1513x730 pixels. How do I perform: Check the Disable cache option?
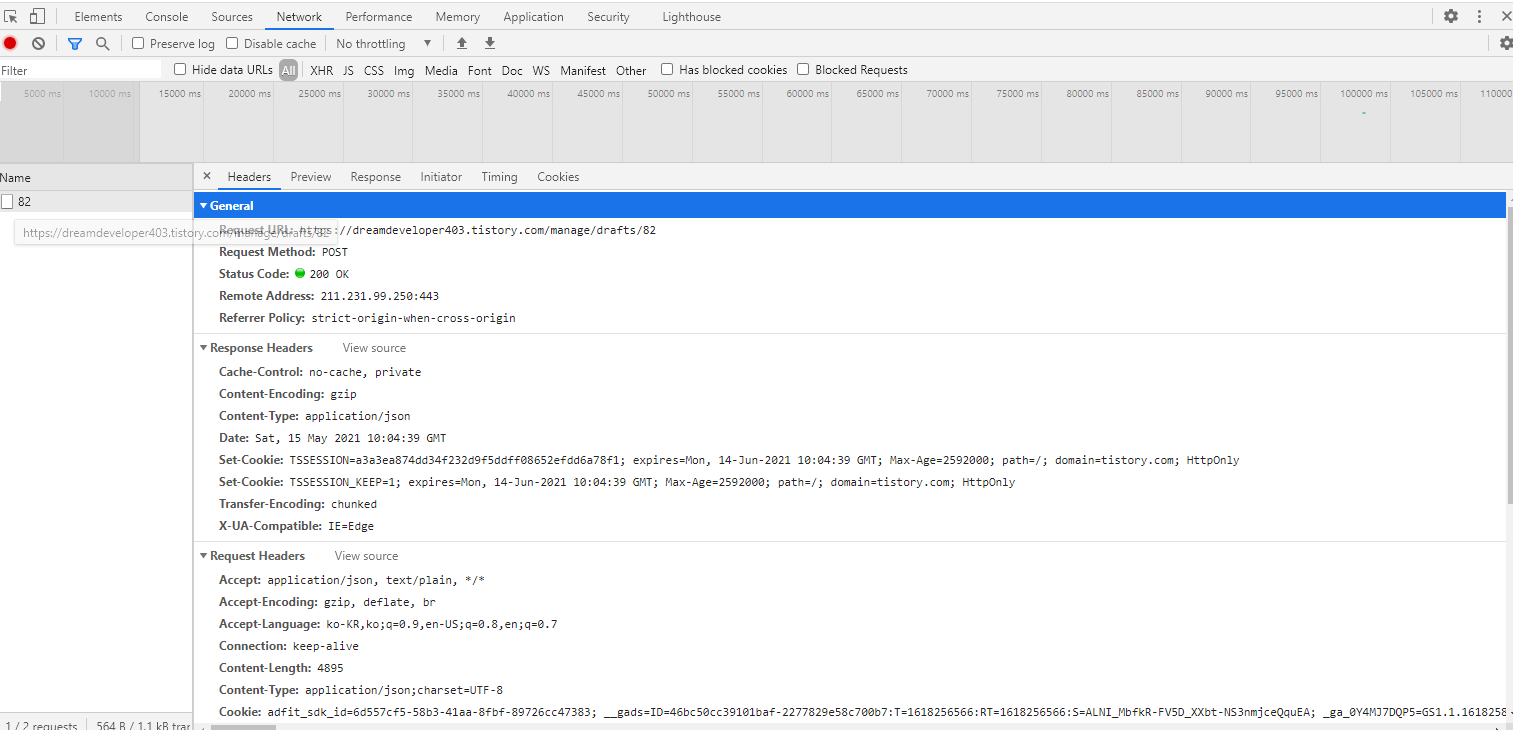(232, 43)
